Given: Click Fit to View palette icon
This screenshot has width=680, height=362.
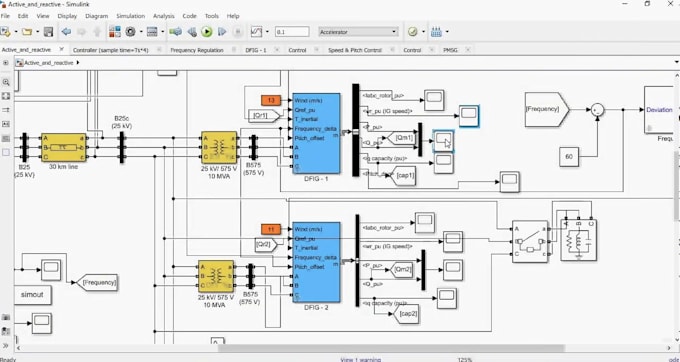Looking at the screenshot, I should click(x=6, y=96).
